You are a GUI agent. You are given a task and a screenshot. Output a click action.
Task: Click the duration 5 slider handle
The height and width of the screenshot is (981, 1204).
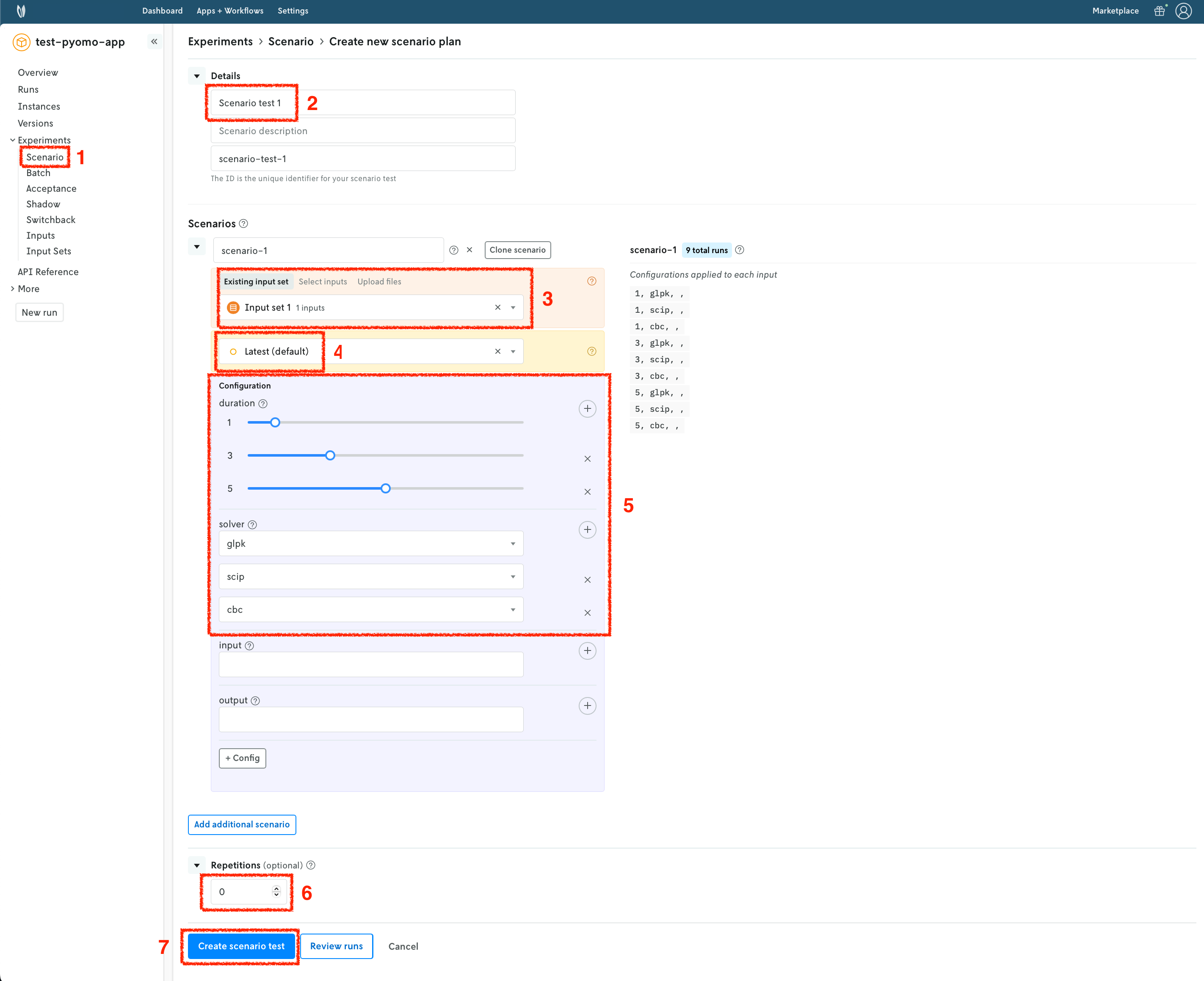pos(386,488)
